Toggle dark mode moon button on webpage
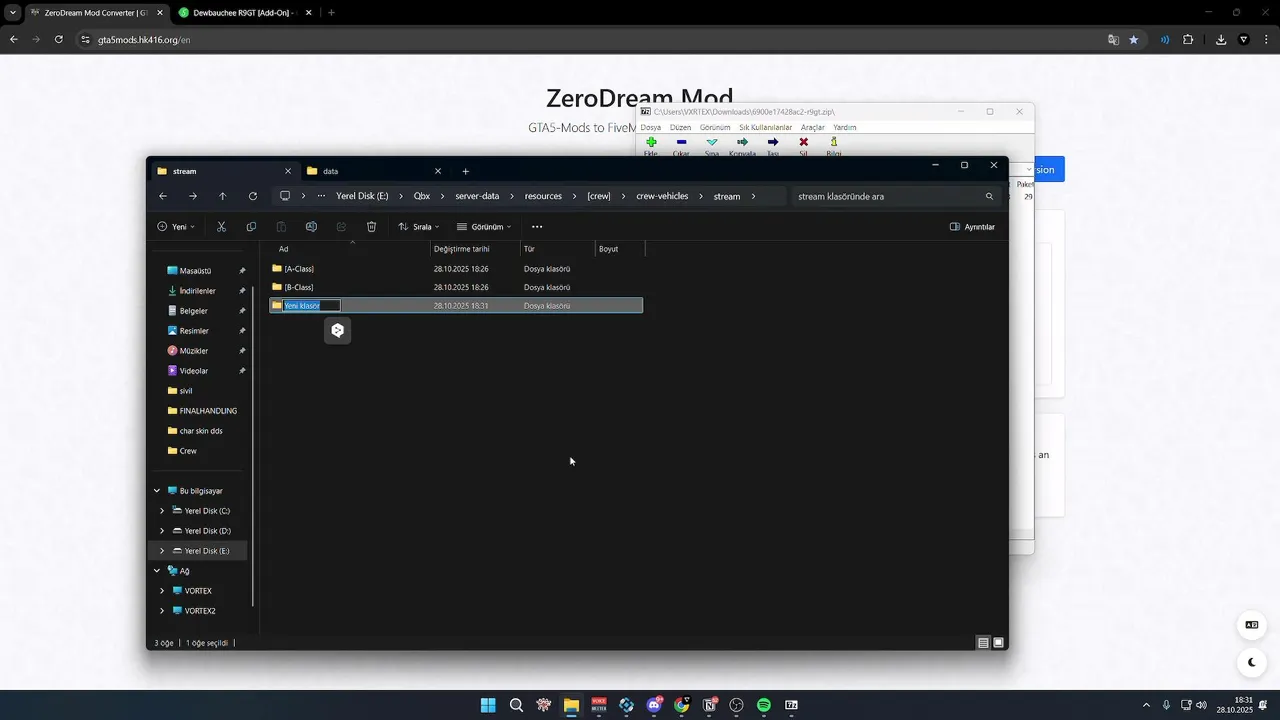The height and width of the screenshot is (720, 1280). (x=1252, y=662)
